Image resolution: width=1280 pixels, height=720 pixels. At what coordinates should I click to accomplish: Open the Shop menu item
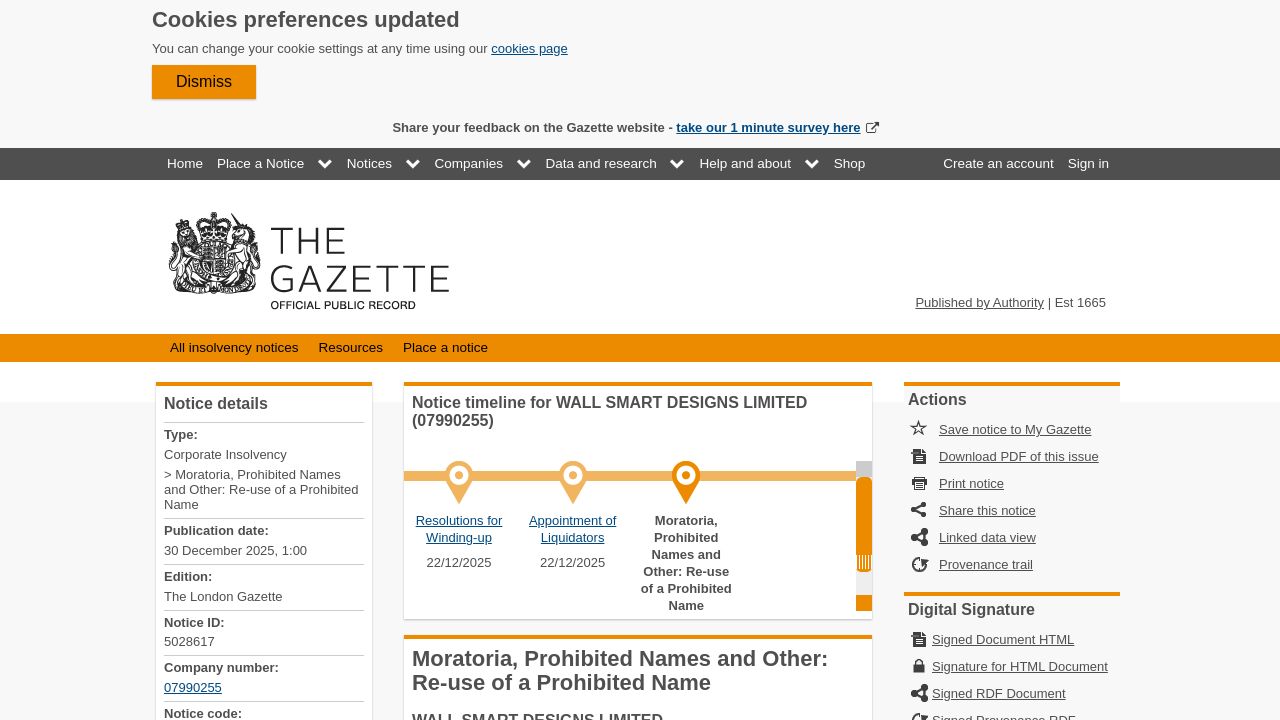point(849,164)
